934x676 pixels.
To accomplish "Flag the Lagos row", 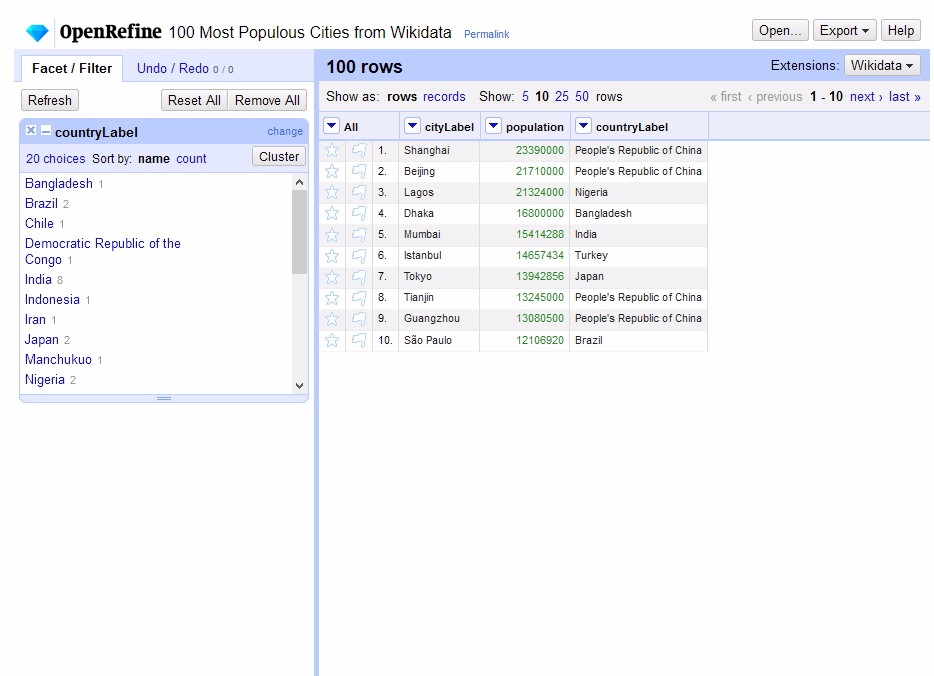I will pyautogui.click(x=359, y=192).
